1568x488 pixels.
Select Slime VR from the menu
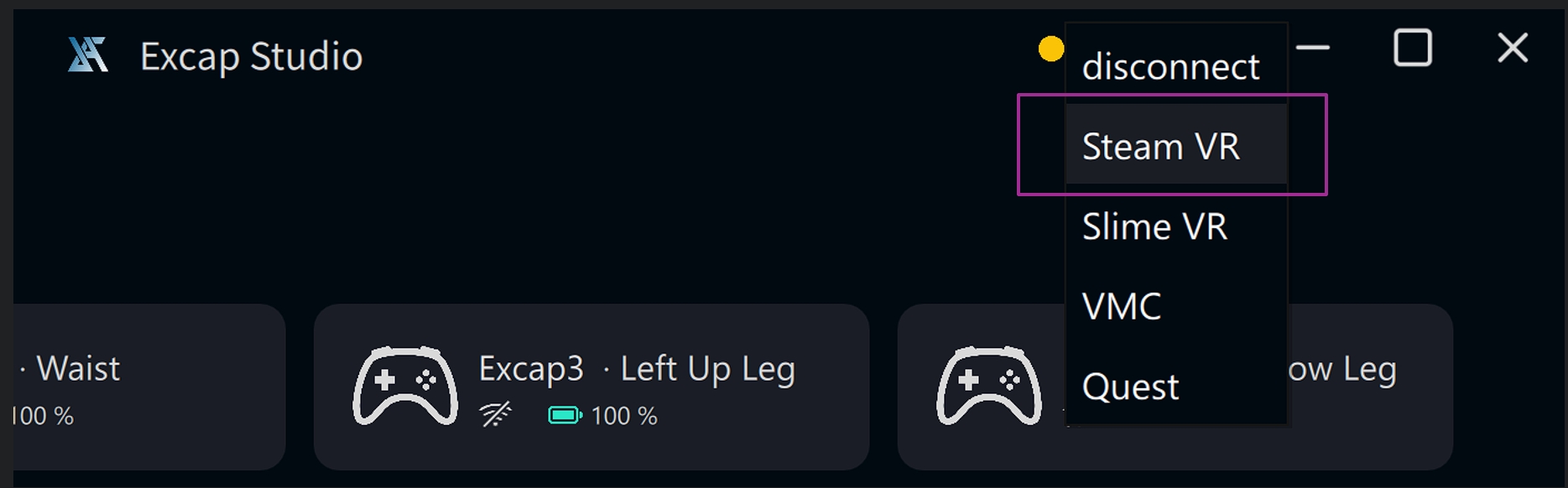click(x=1154, y=225)
